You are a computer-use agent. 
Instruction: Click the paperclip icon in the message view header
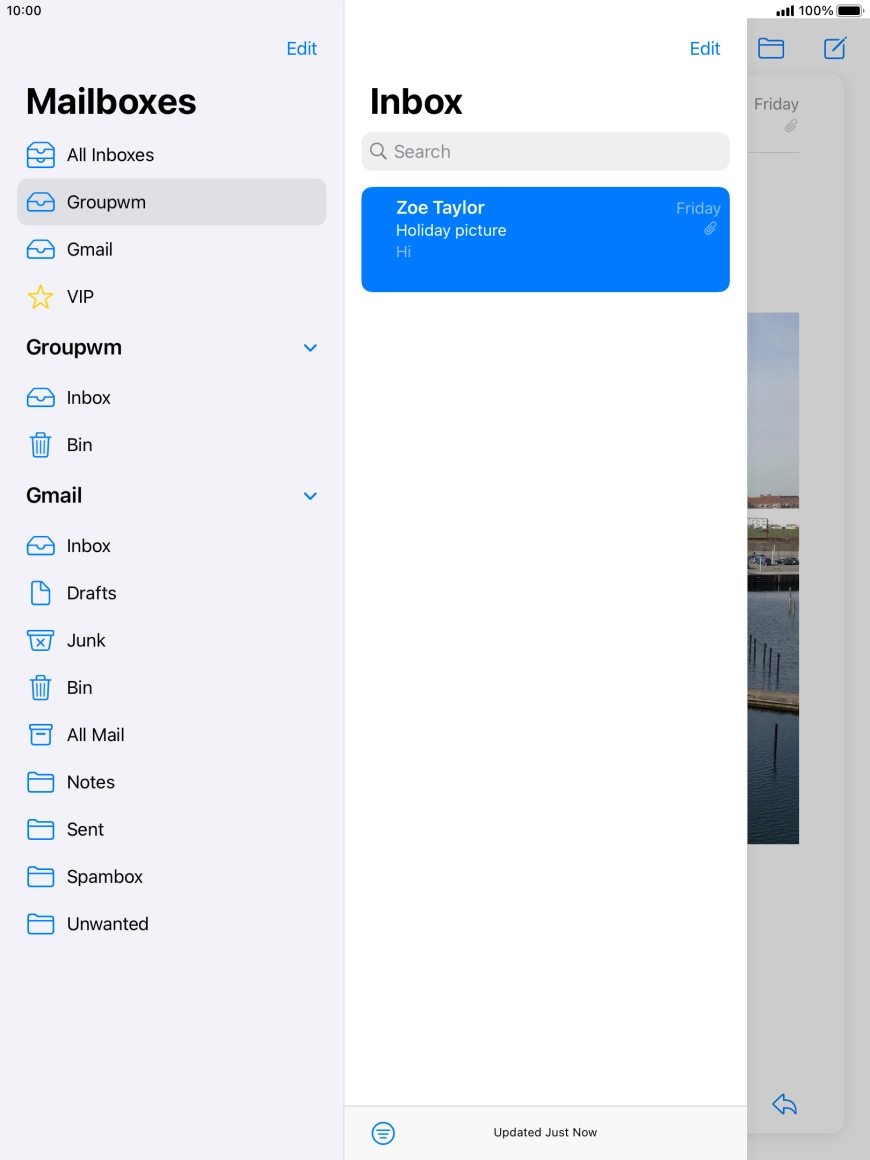(791, 126)
